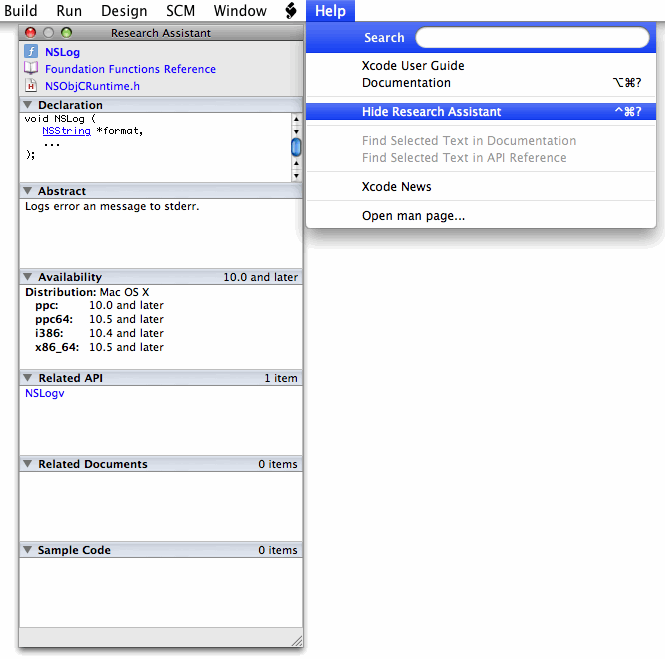
Task: Click the NSObjCRuntime.h header file icon
Action: [x=31, y=85]
